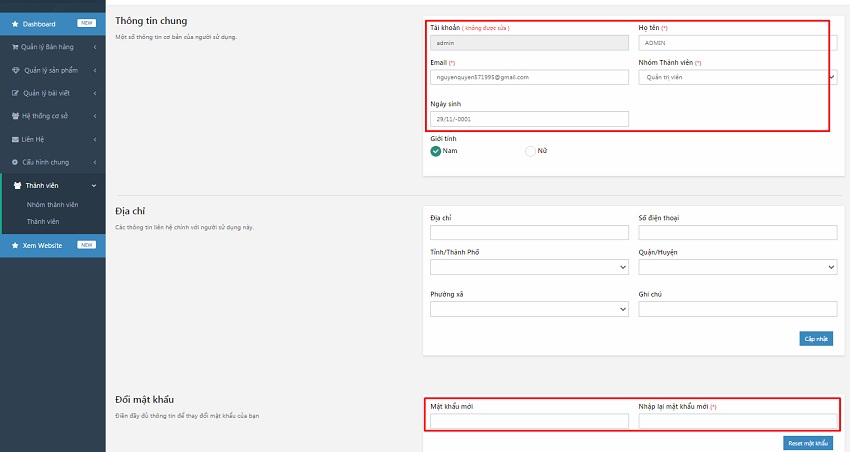Open the Tỉnh/Thành Phố dropdown
The width and height of the screenshot is (850, 452).
pyautogui.click(x=529, y=267)
